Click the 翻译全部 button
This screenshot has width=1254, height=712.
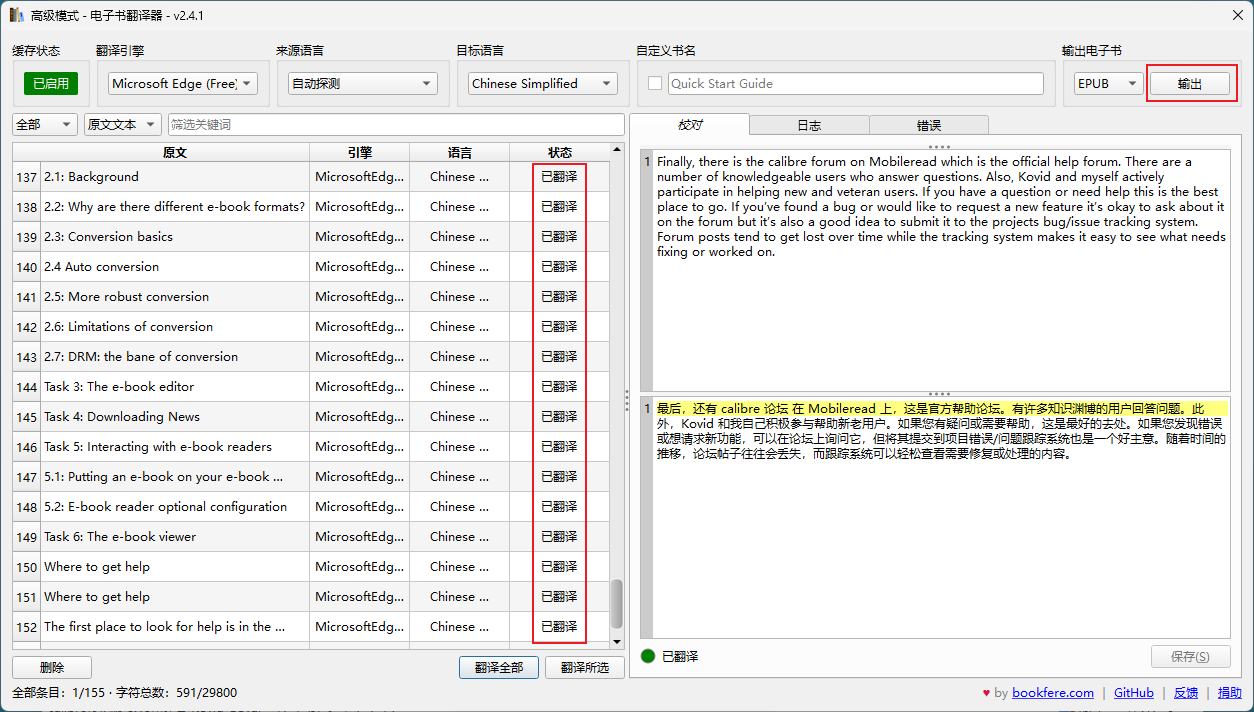(499, 667)
